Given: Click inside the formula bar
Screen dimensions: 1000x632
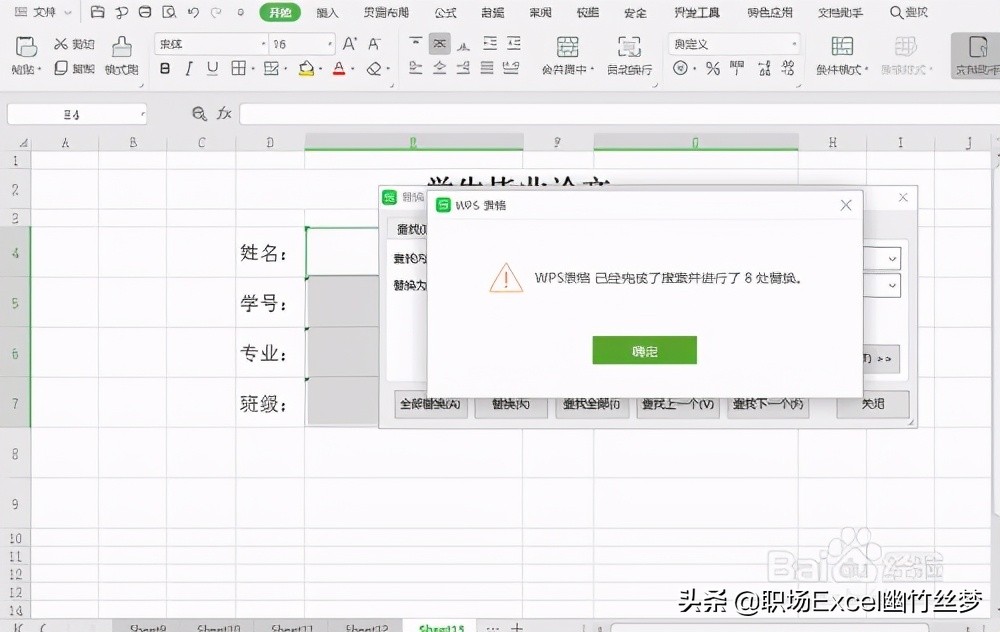Looking at the screenshot, I should 500,113.
